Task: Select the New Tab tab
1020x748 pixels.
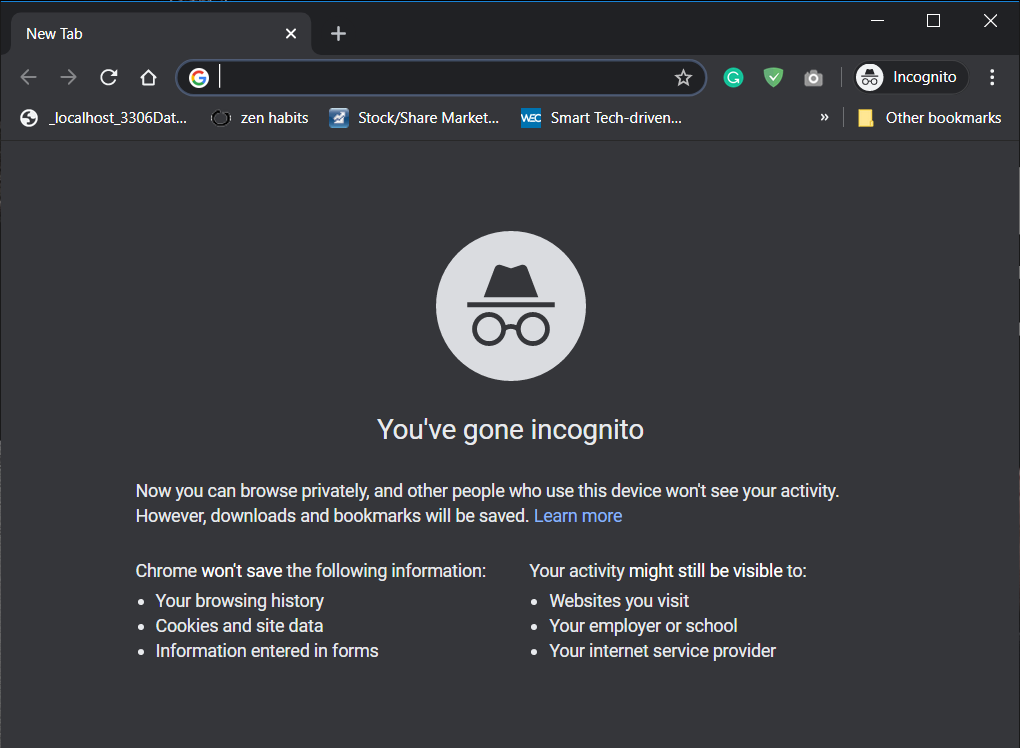Action: pos(161,34)
